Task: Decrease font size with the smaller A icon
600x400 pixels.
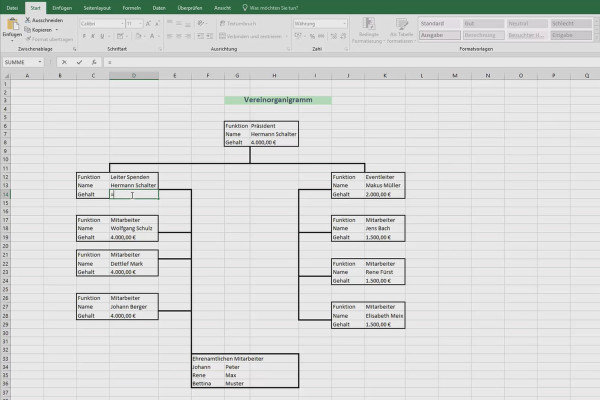Action: (x=157, y=24)
